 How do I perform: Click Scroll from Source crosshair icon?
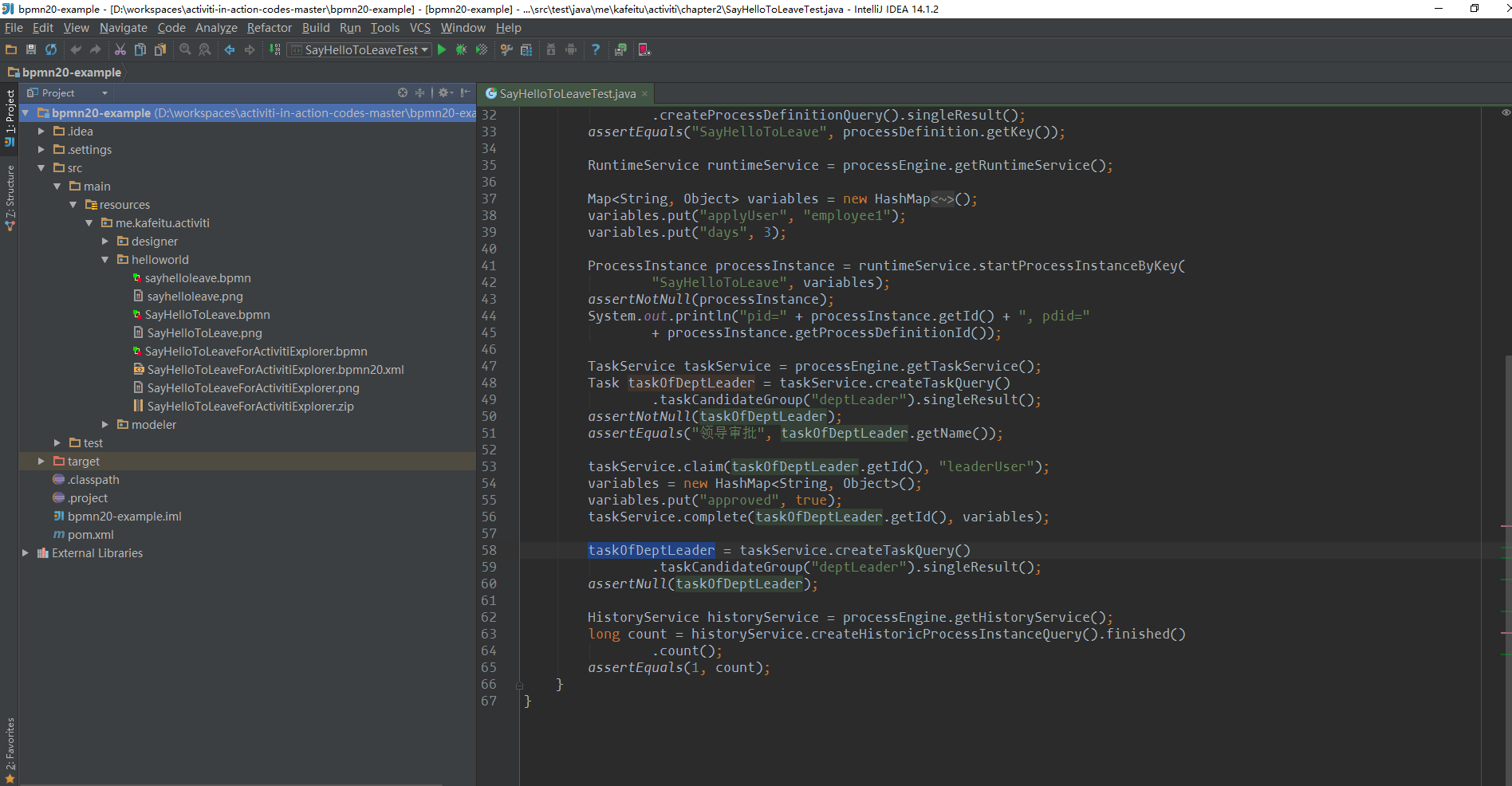pyautogui.click(x=403, y=93)
